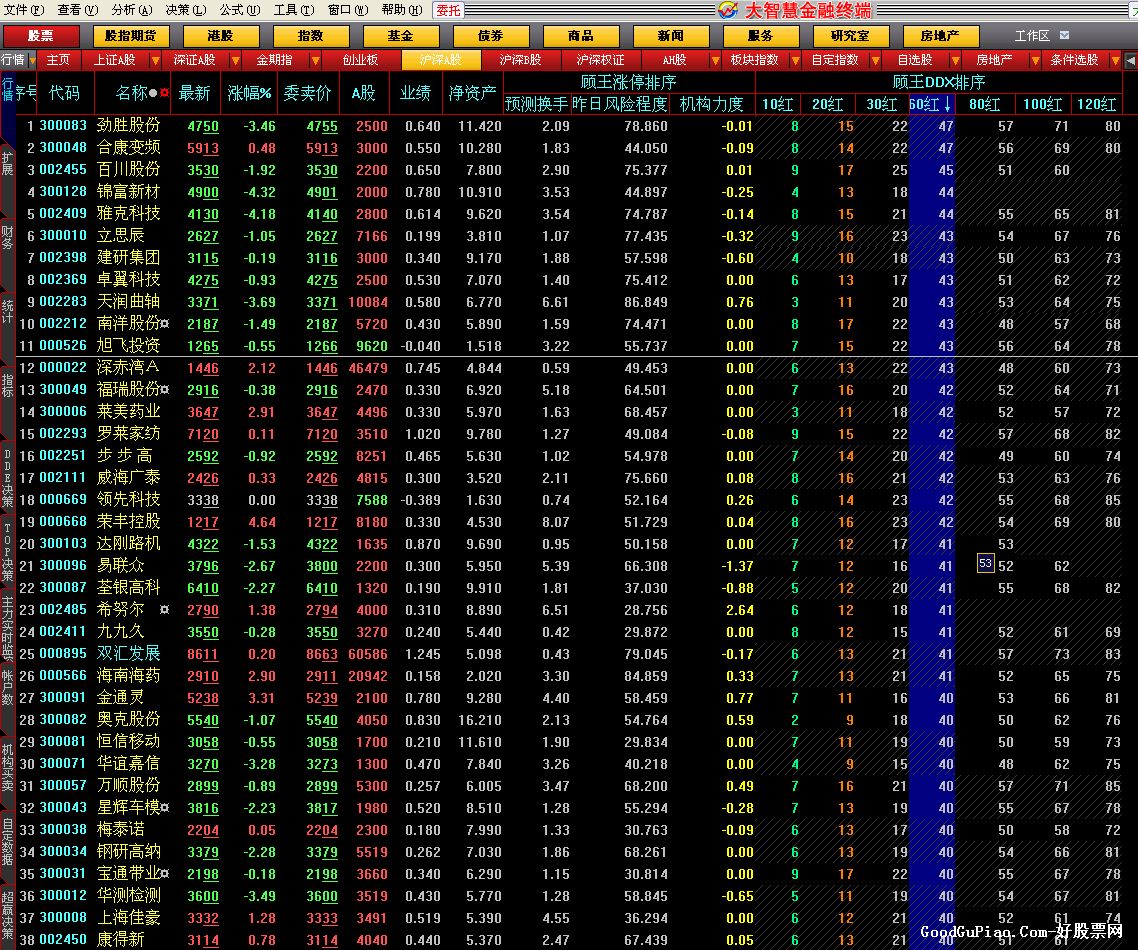Click the 委托 button in the menu bar

click(x=448, y=10)
